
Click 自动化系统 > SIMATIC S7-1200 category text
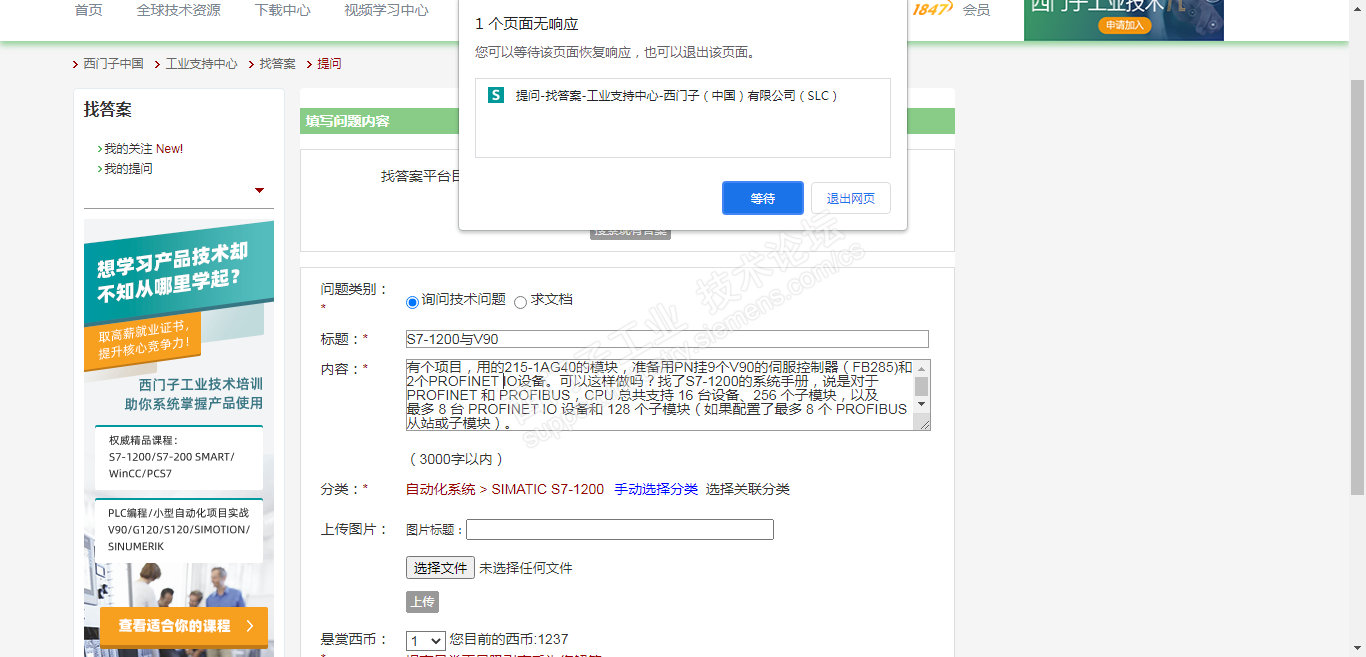(505, 489)
